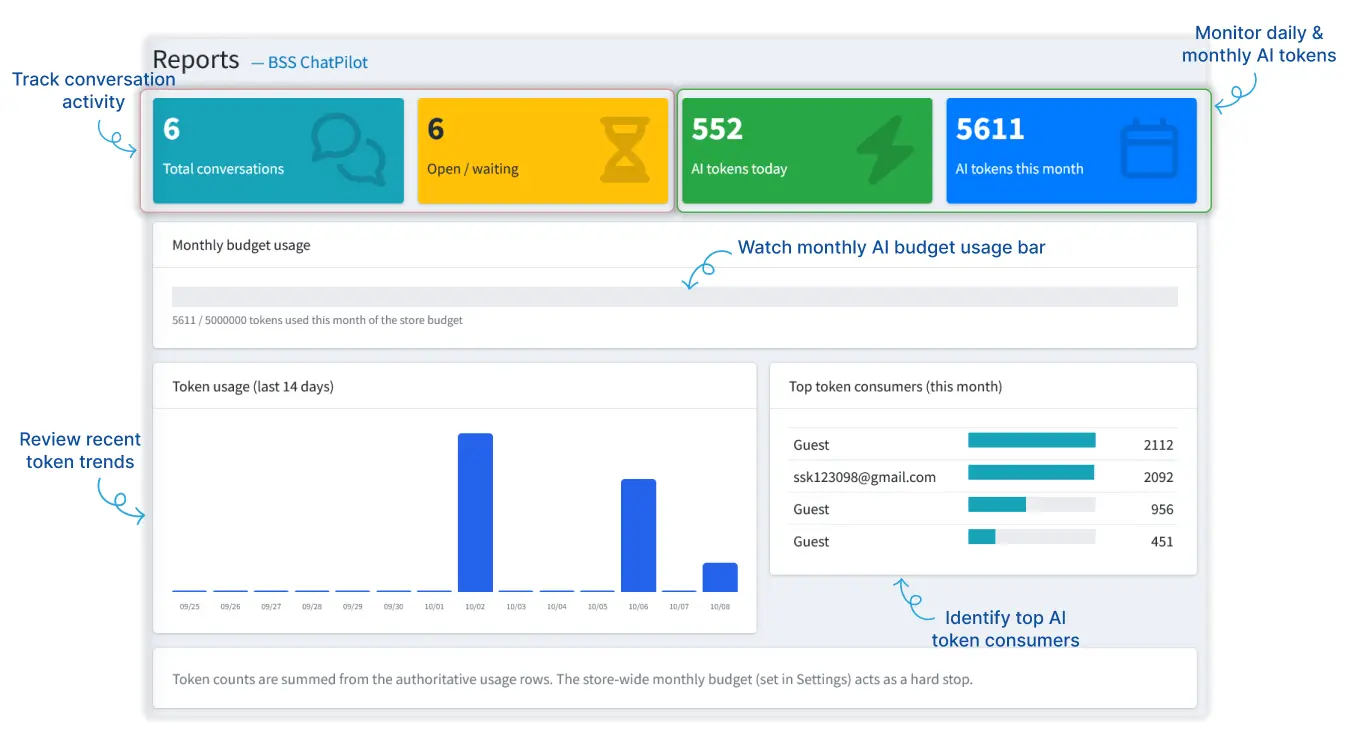Click the calendar icon in AI tokens this month card
The image size is (1350, 750).
[1149, 149]
